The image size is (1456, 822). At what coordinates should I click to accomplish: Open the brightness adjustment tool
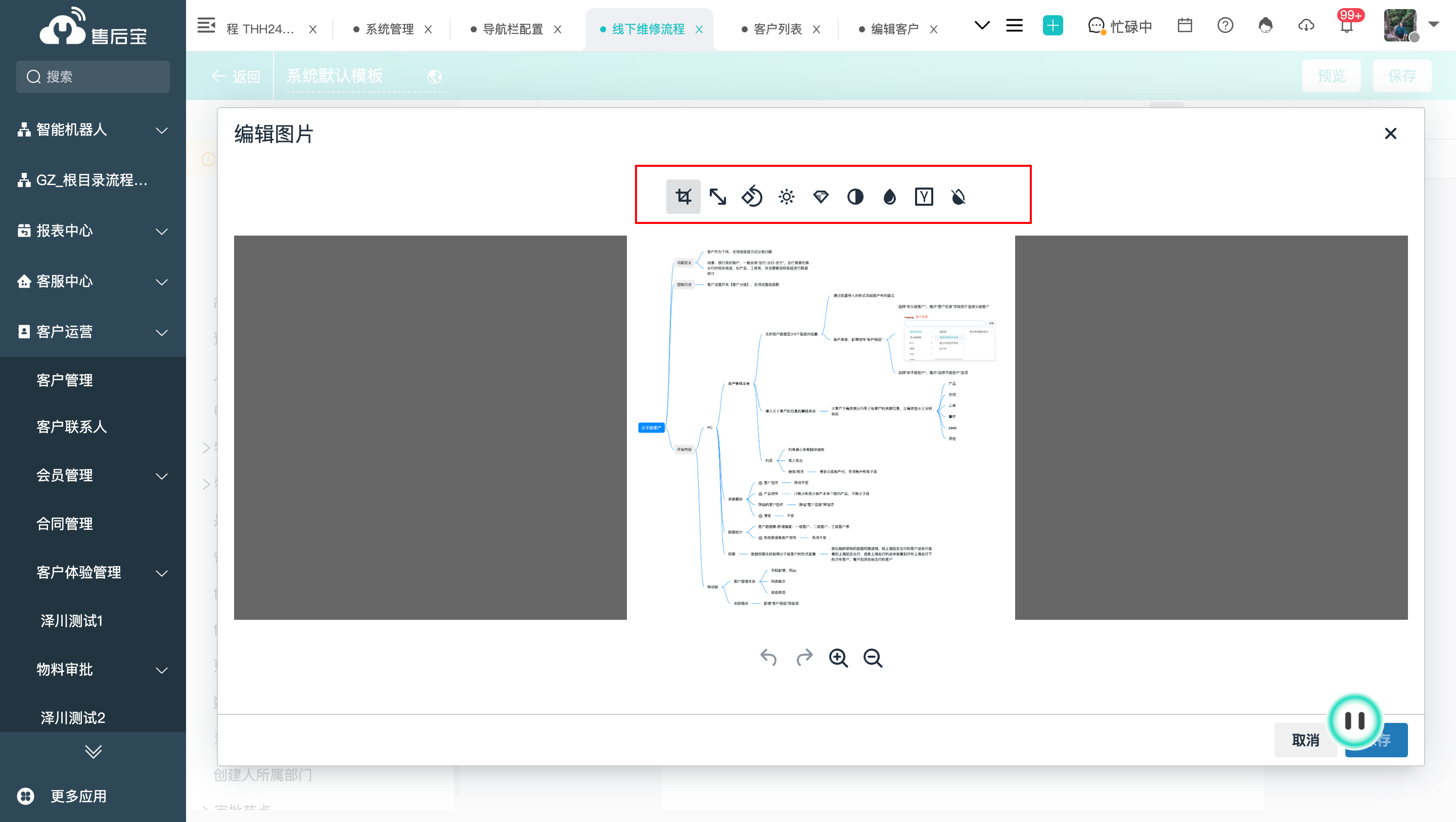[787, 197]
